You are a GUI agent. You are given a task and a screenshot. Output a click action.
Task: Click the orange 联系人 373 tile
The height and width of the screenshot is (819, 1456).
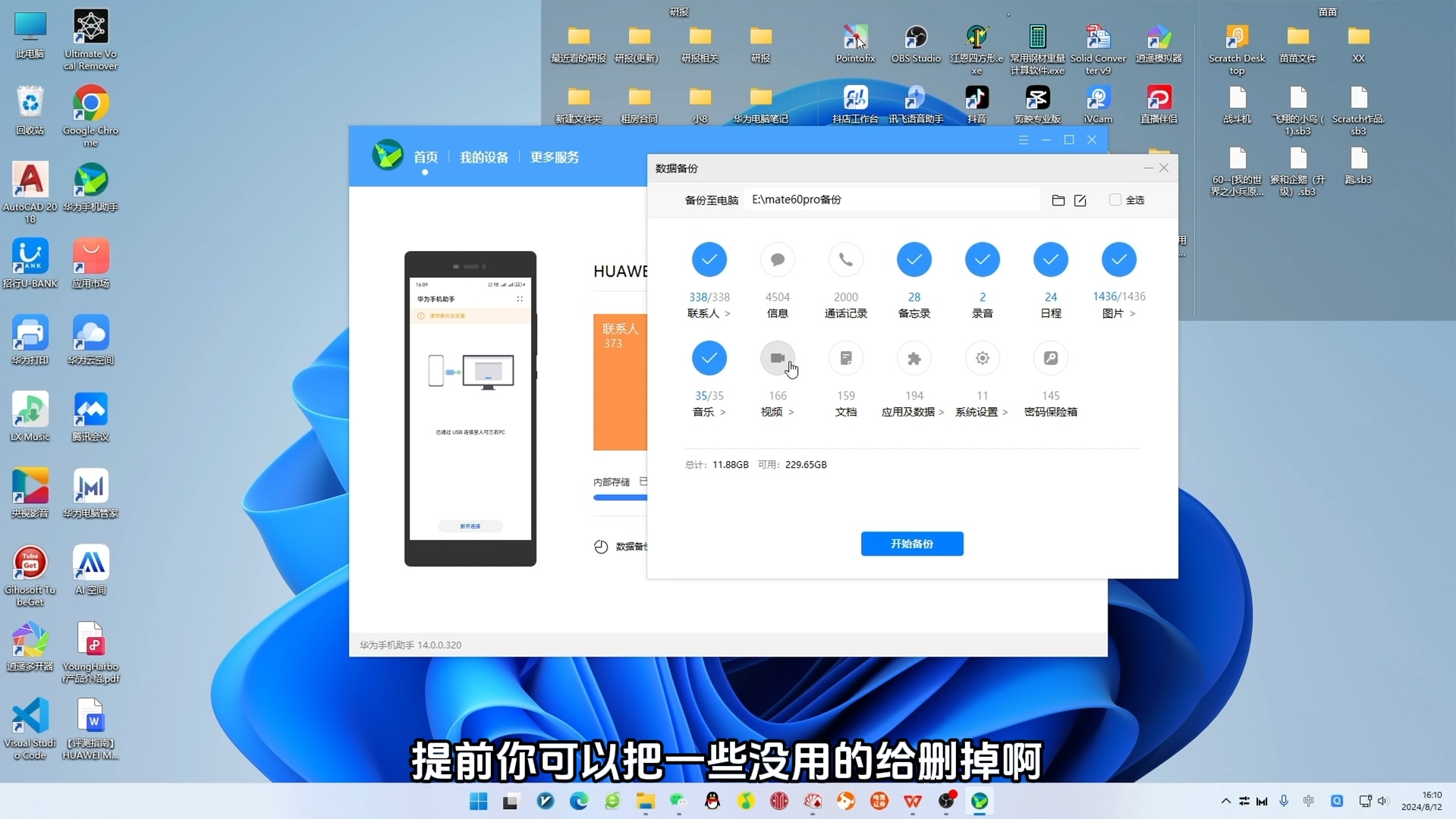(620, 382)
